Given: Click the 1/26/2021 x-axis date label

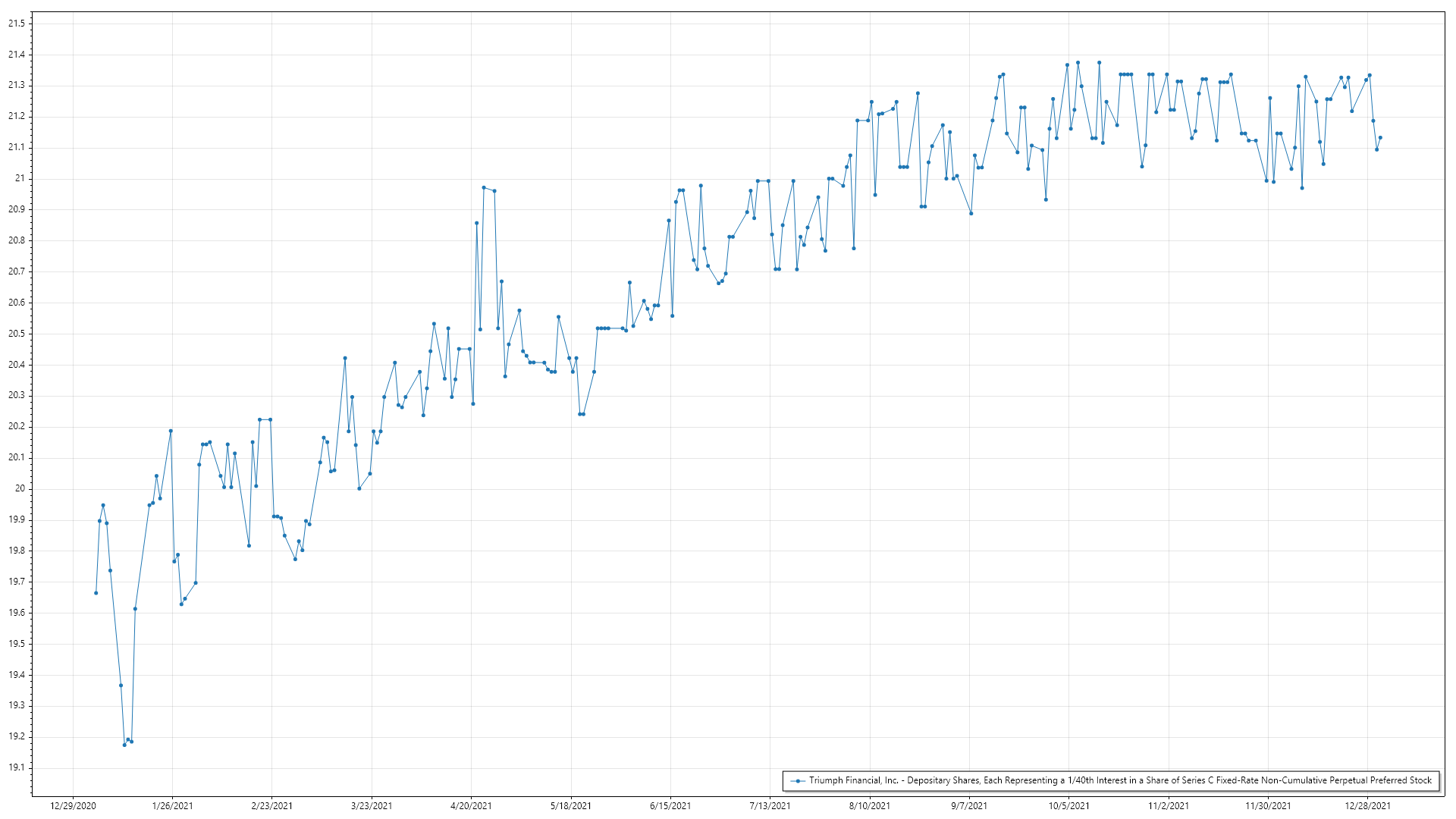Looking at the screenshot, I should [x=172, y=805].
